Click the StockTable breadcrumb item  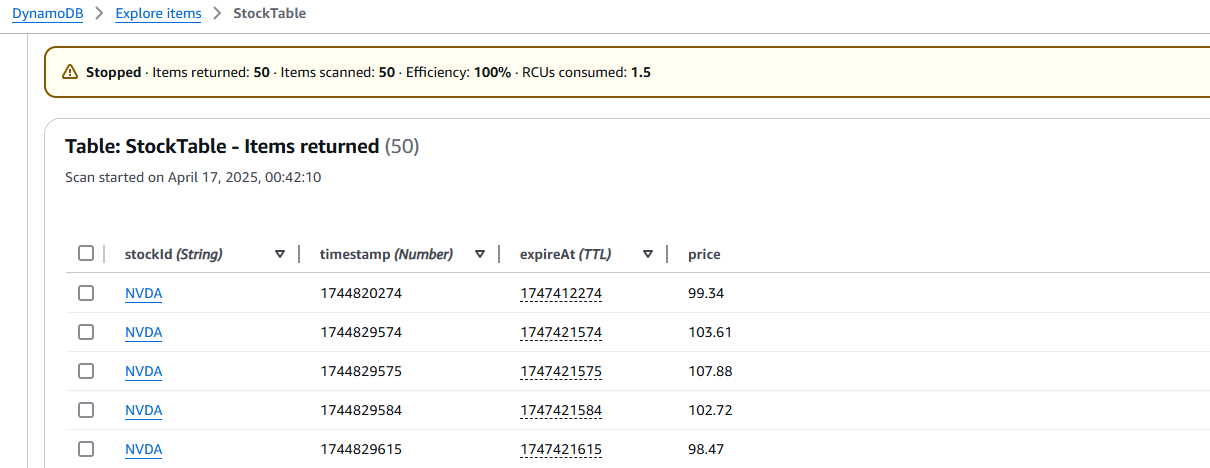(x=269, y=14)
